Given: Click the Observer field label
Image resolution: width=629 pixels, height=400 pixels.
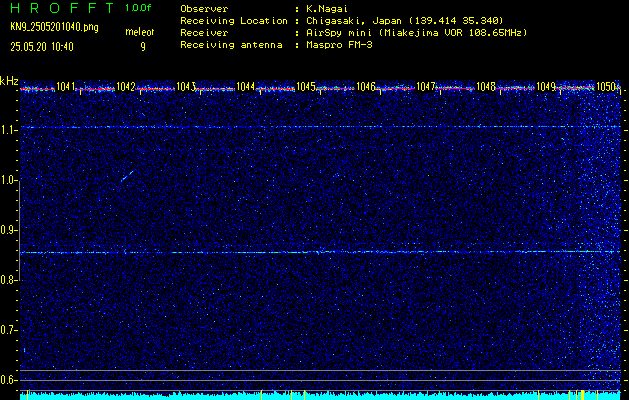Looking at the screenshot, I should click(x=204, y=9).
